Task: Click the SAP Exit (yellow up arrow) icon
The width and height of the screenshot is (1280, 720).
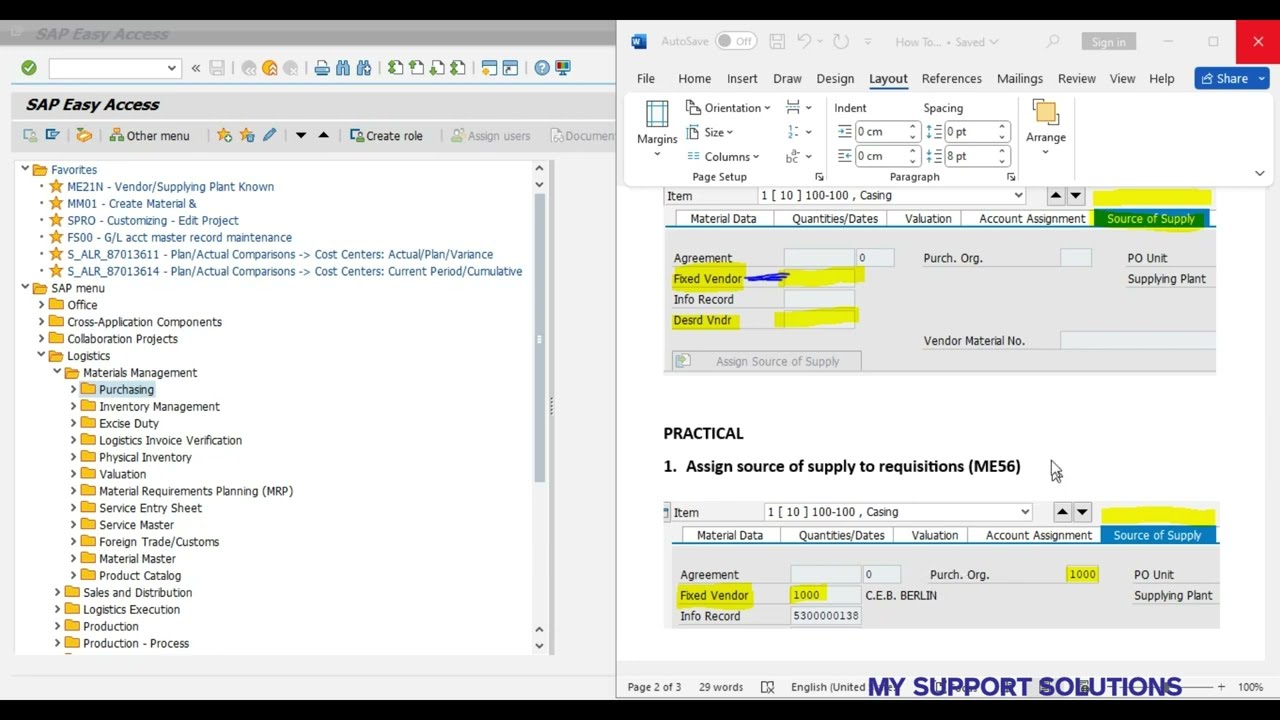Action: pyautogui.click(x=270, y=68)
